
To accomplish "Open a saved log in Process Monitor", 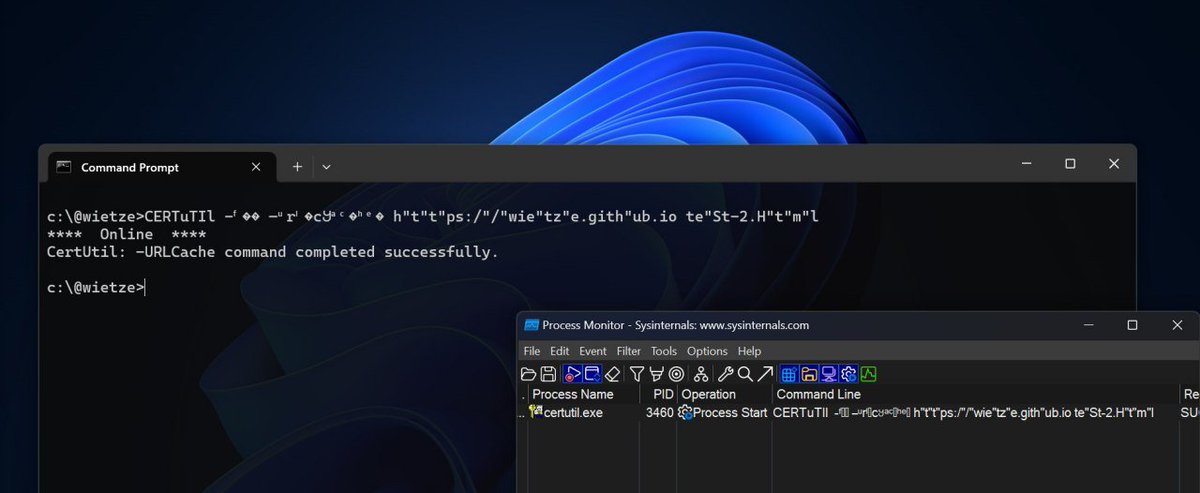I will click(529, 374).
